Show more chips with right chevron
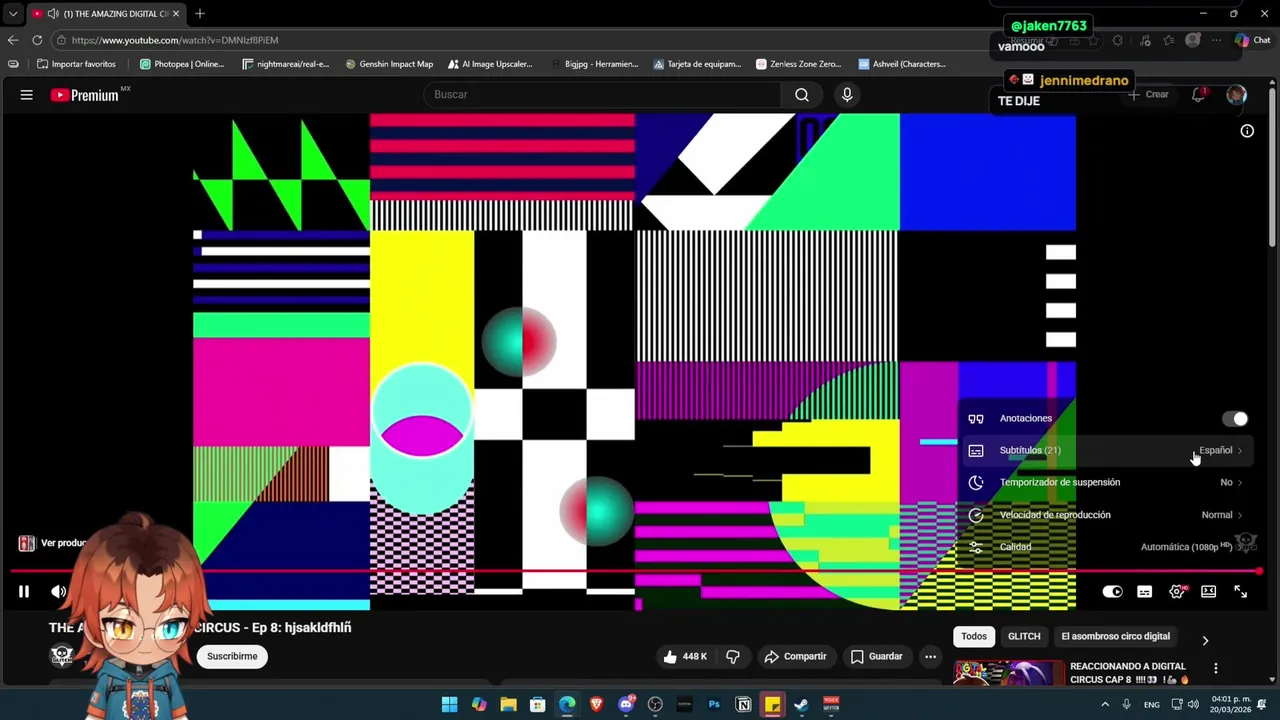 (1205, 640)
